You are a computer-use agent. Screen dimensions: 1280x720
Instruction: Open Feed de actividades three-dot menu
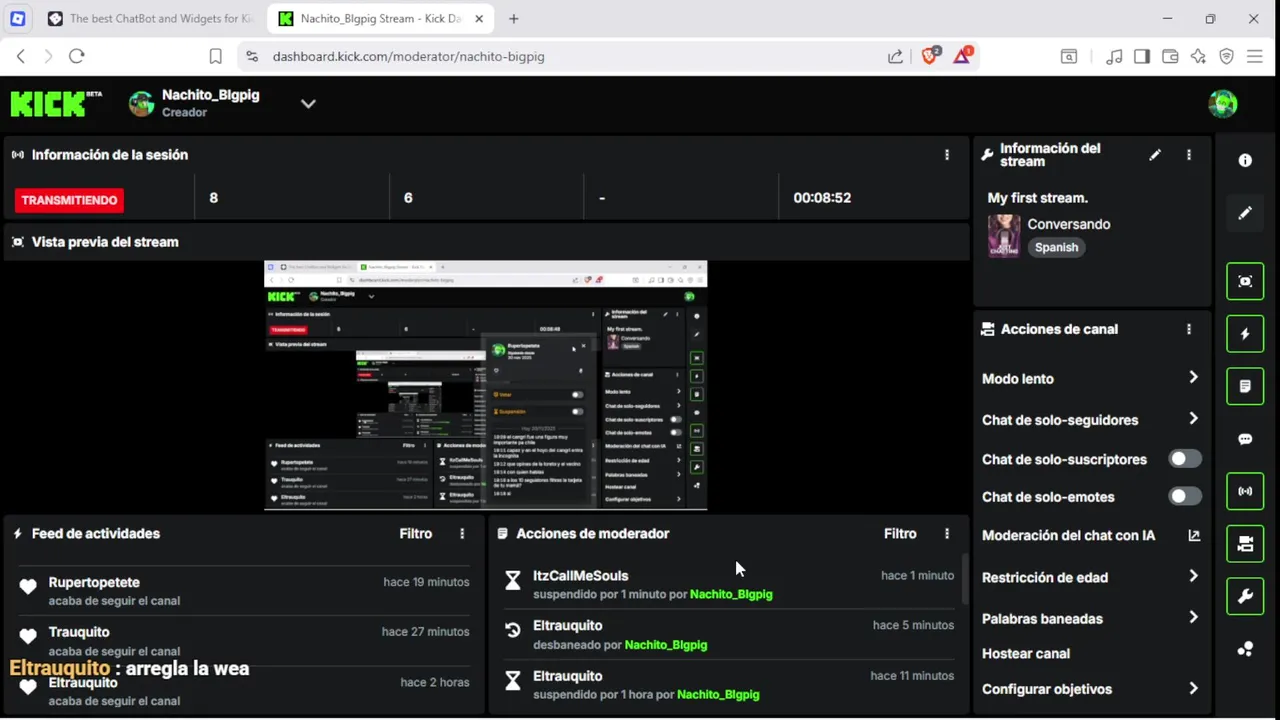point(462,534)
